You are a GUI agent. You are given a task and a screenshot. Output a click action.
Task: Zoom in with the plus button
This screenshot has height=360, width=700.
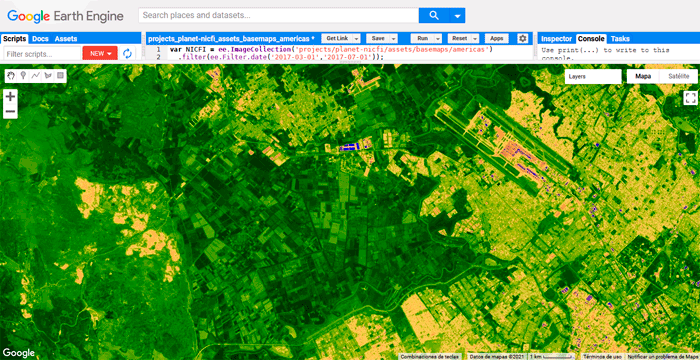[10, 96]
